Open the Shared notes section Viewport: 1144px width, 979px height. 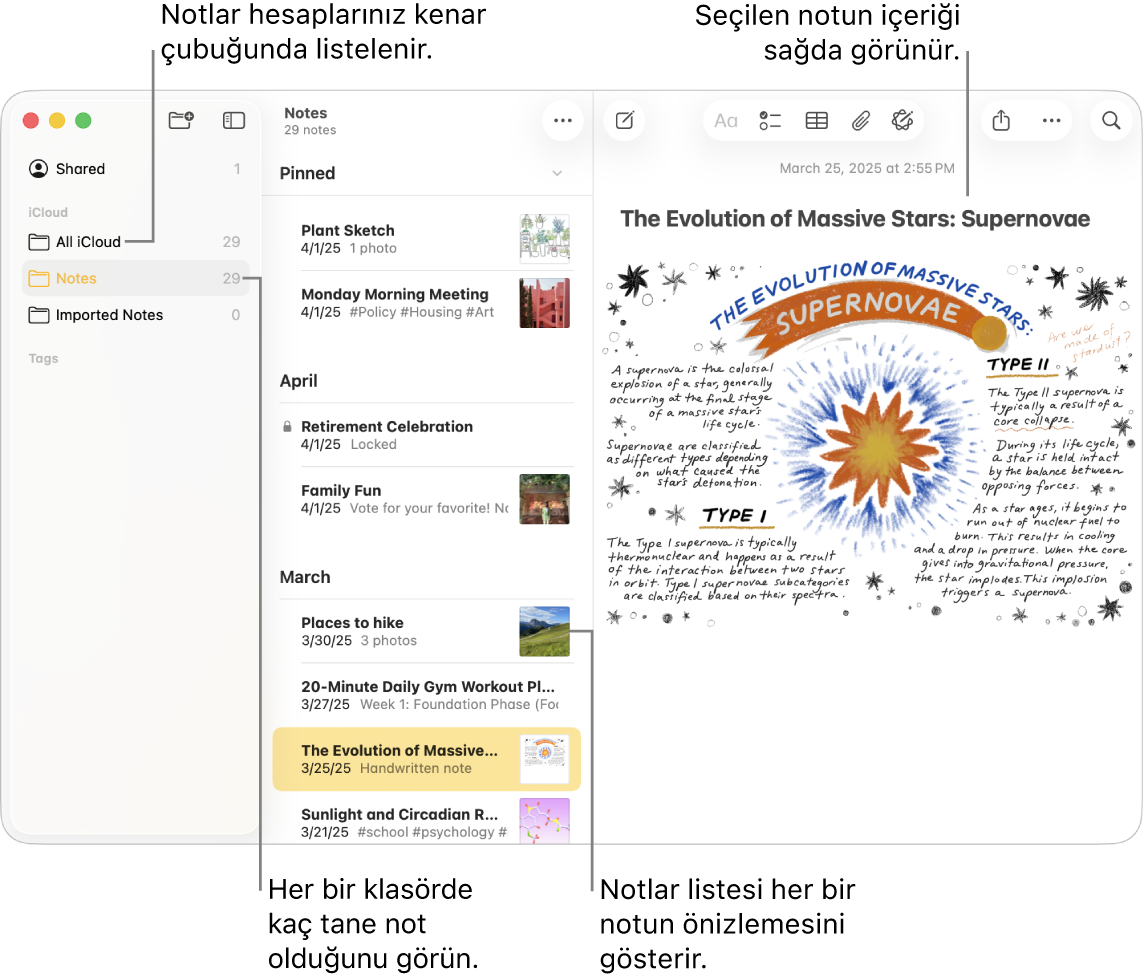pyautogui.click(x=80, y=169)
